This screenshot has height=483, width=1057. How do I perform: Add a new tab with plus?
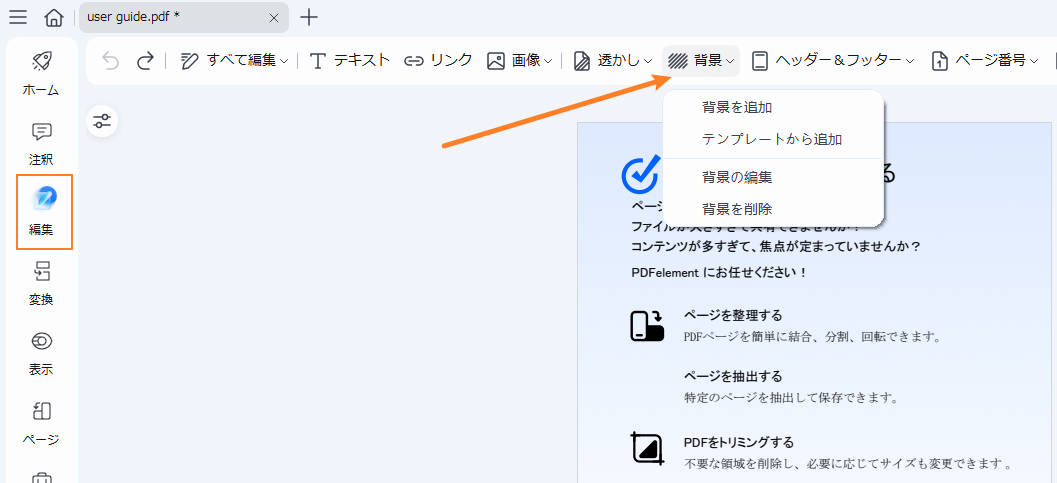click(309, 18)
